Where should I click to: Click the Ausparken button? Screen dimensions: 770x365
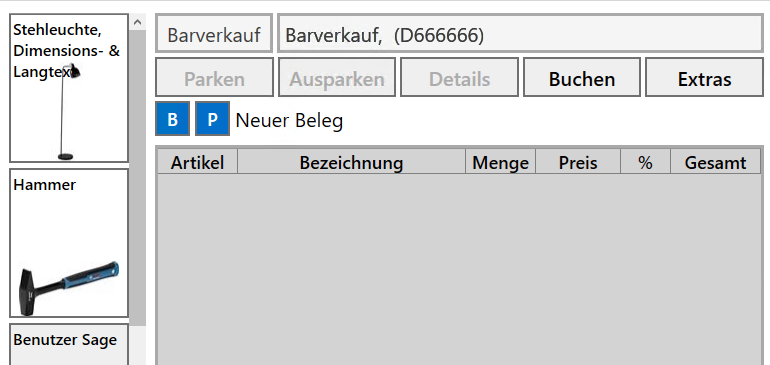pyautogui.click(x=337, y=77)
